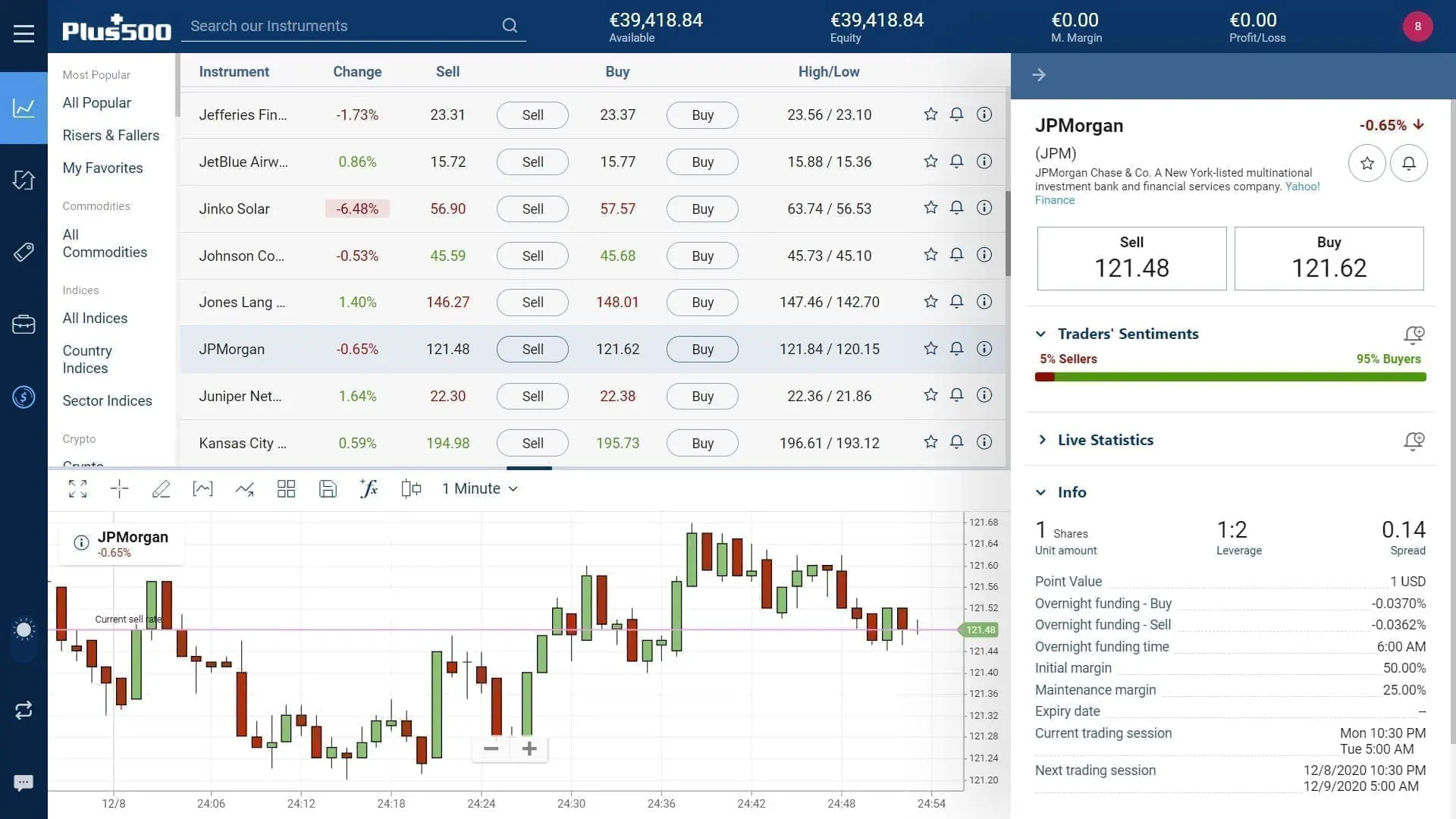Open the closed positions briefcase icon

click(x=24, y=325)
